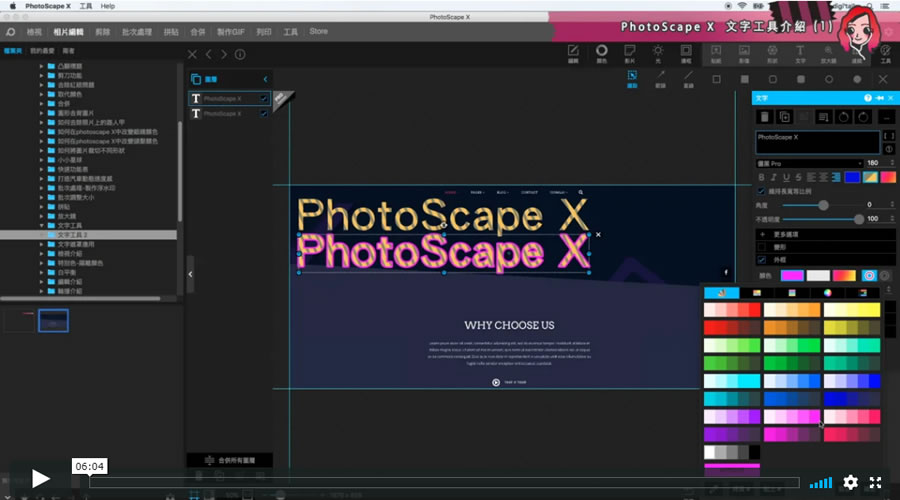Enable the 變形 checkbox

click(x=761, y=246)
